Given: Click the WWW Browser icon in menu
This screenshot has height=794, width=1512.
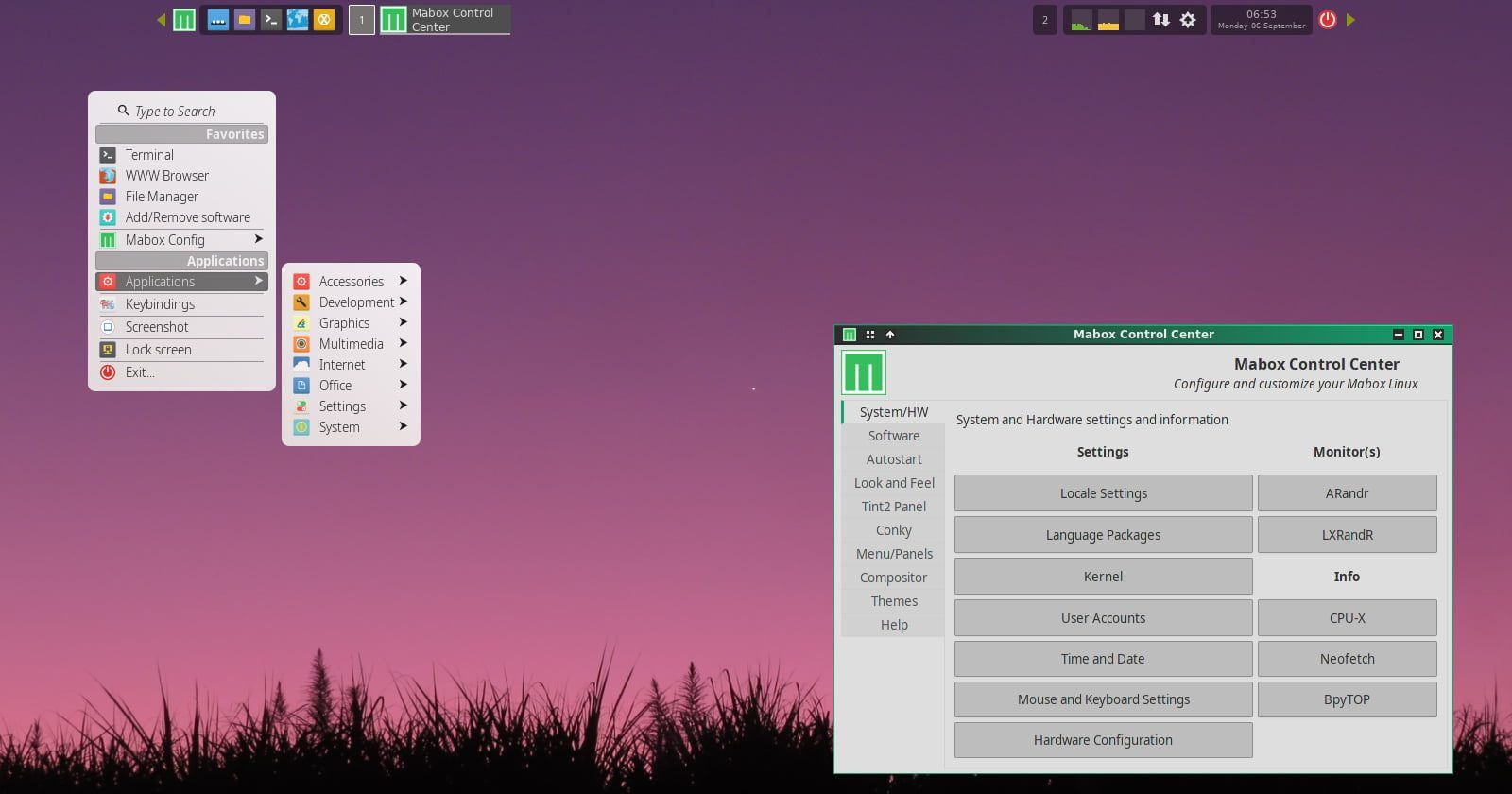Looking at the screenshot, I should [x=108, y=176].
